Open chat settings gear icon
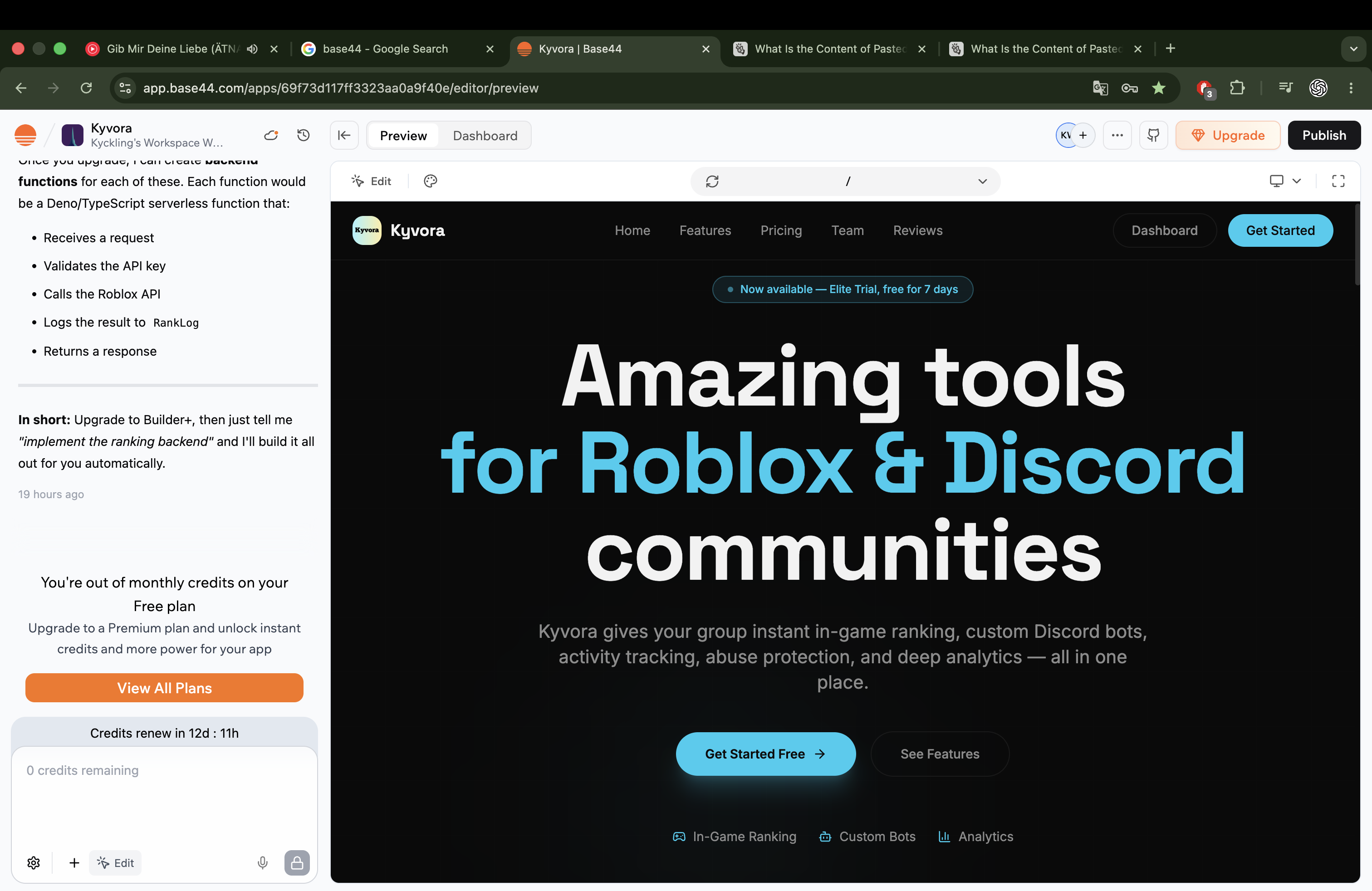 point(34,863)
